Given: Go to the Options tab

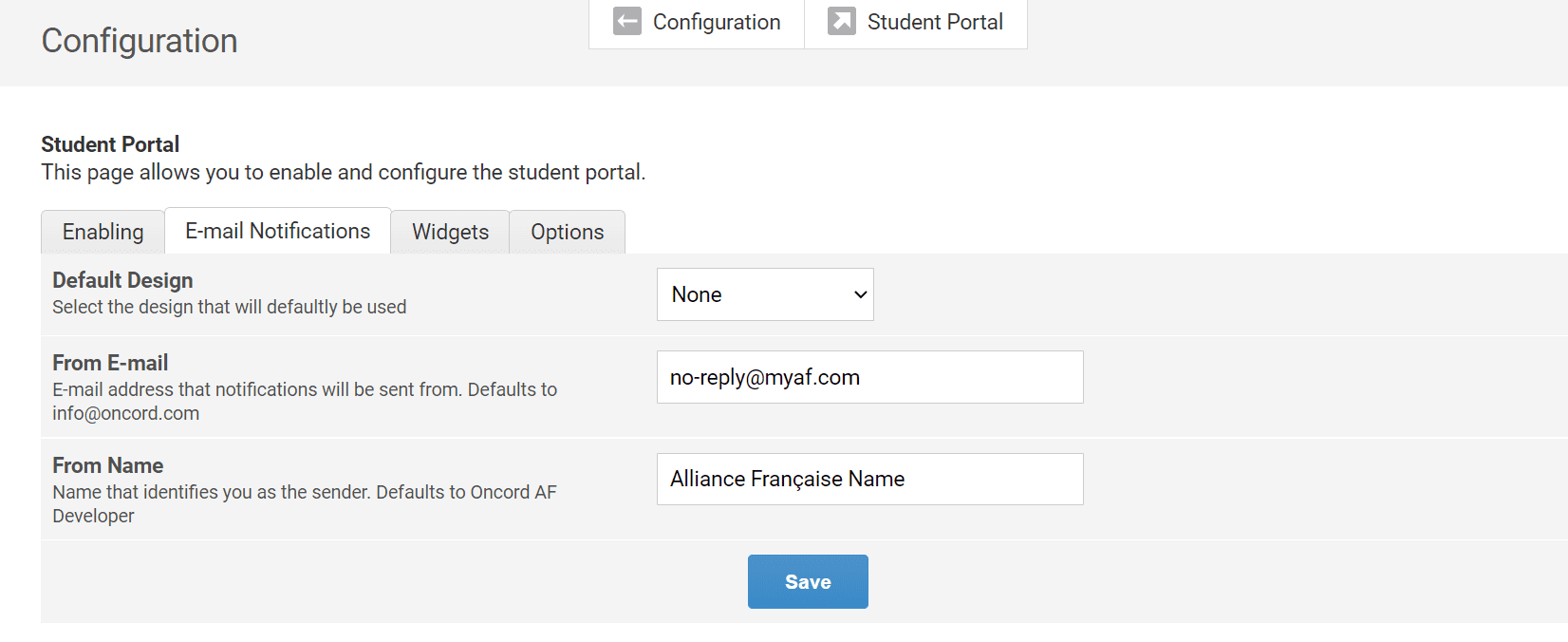Looking at the screenshot, I should click(567, 232).
